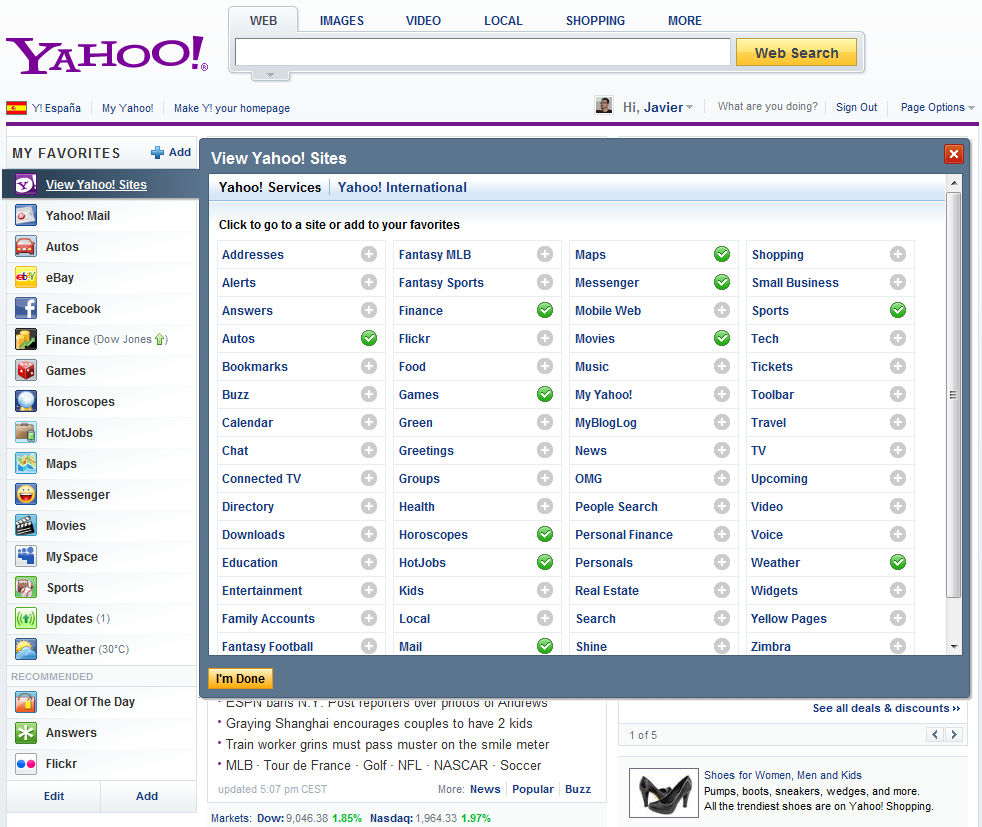Image resolution: width=982 pixels, height=827 pixels.
Task: Expand search options arrow below search box
Action: [x=271, y=75]
